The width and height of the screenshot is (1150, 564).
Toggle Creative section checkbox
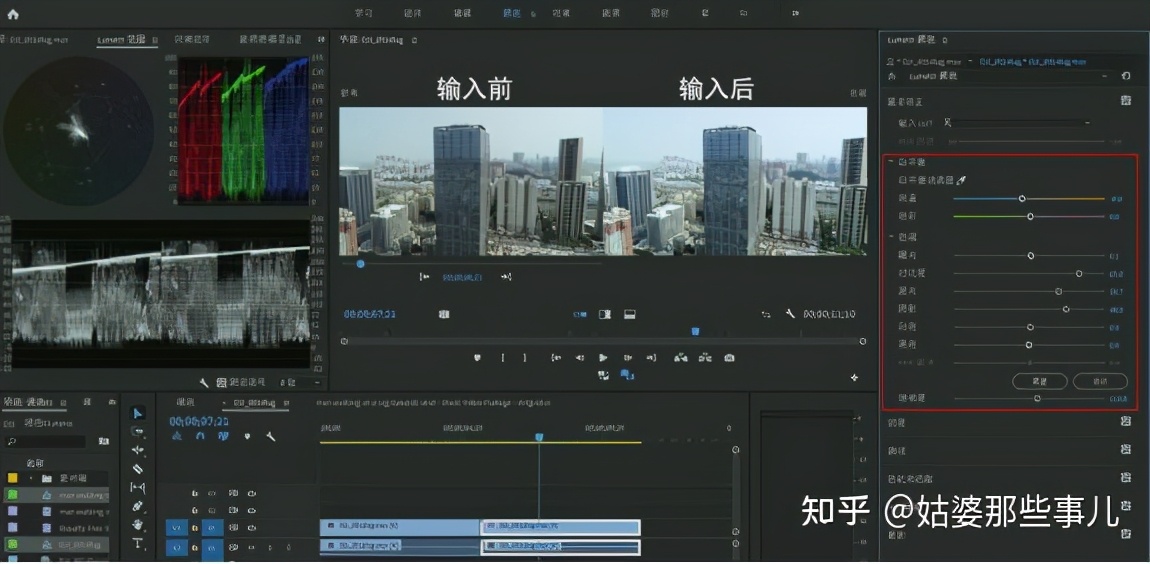[x=1126, y=422]
